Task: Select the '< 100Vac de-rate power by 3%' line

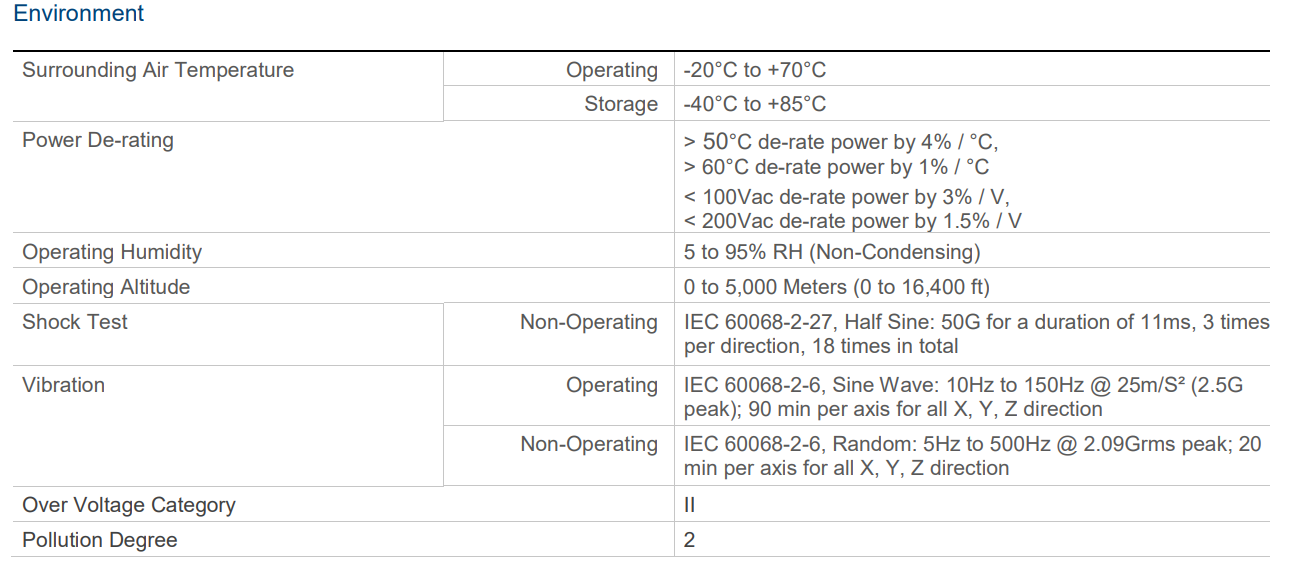Action: pos(853,197)
